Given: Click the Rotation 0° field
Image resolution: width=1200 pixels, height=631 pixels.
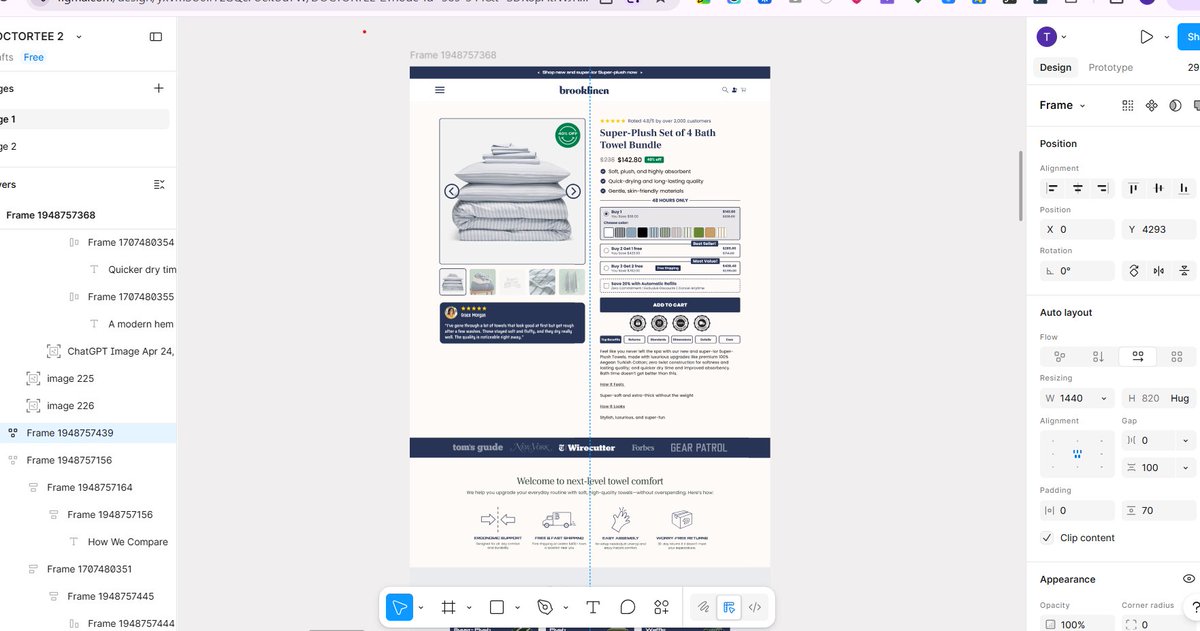Looking at the screenshot, I should (x=1077, y=271).
